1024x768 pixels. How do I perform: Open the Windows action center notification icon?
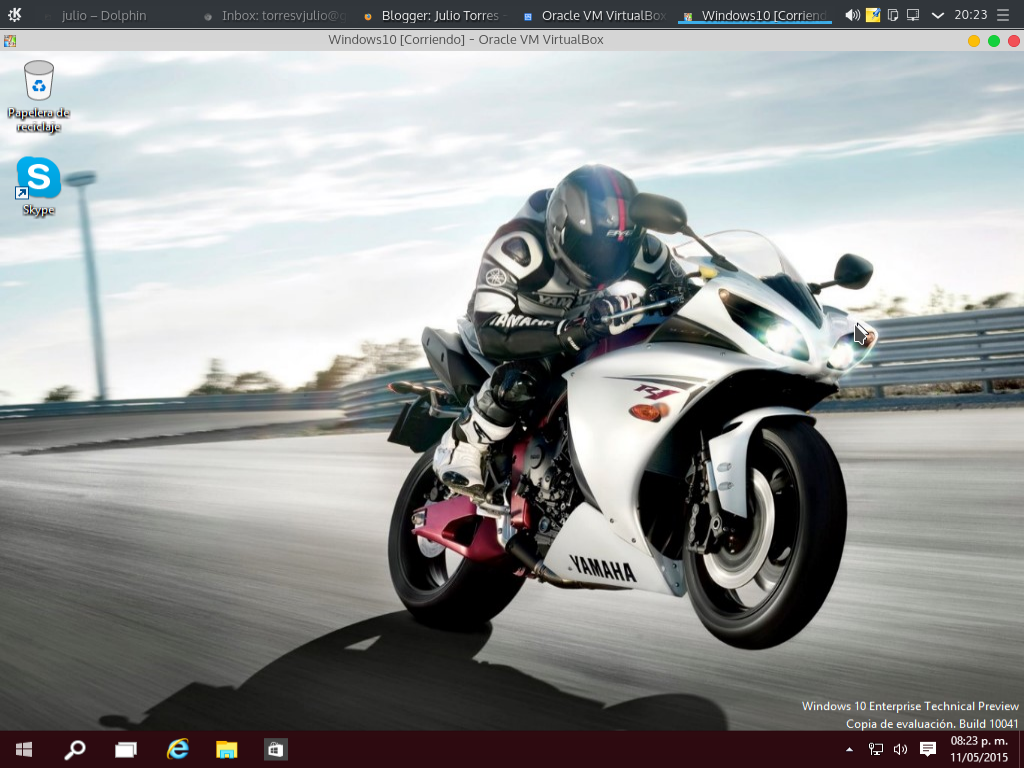927,749
